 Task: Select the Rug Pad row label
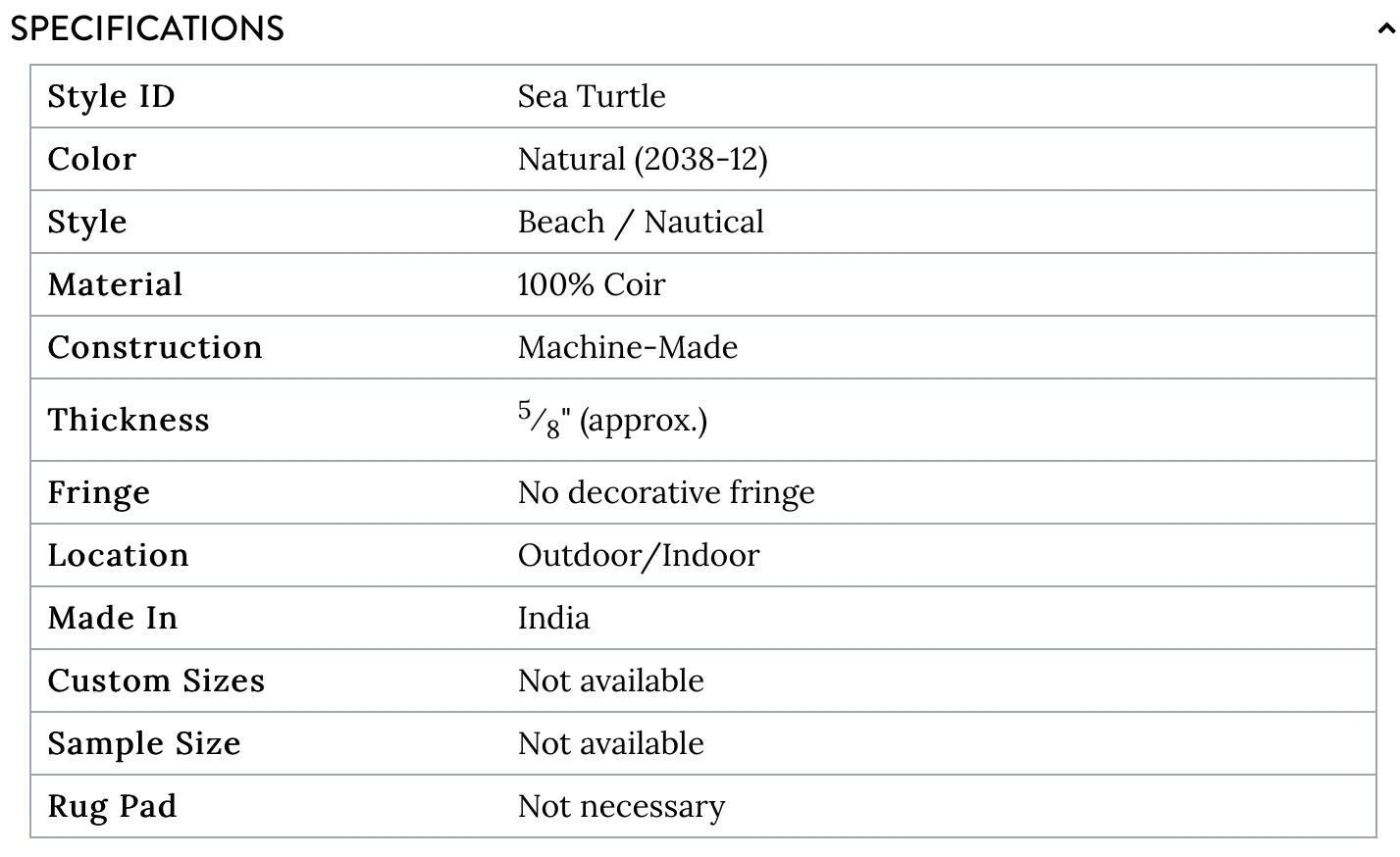(x=112, y=806)
